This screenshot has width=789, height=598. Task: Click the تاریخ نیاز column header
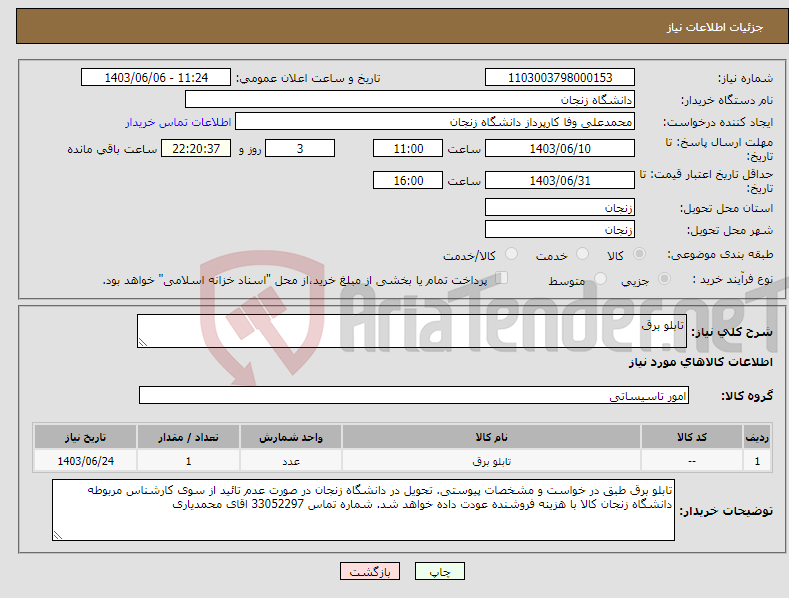86,437
